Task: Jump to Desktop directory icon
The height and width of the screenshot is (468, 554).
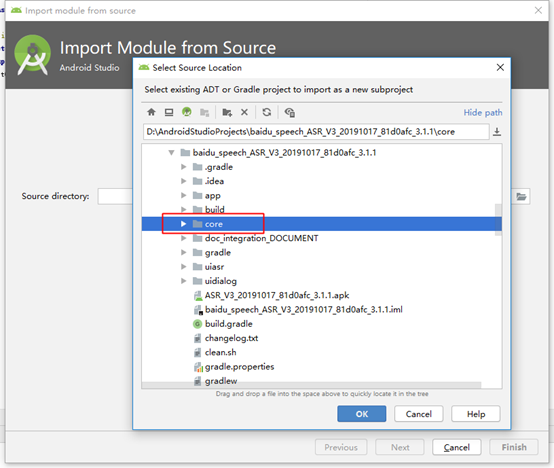Action: [169, 112]
